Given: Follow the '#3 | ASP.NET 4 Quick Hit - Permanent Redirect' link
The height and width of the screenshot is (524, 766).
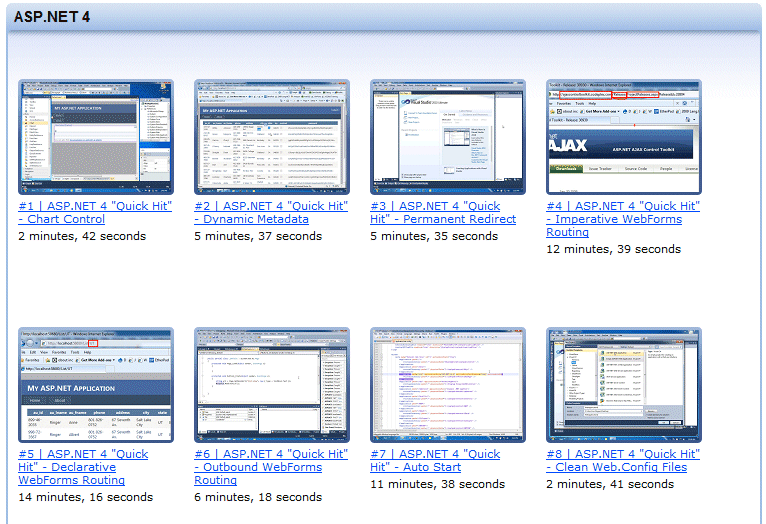Looking at the screenshot, I should tap(443, 212).
